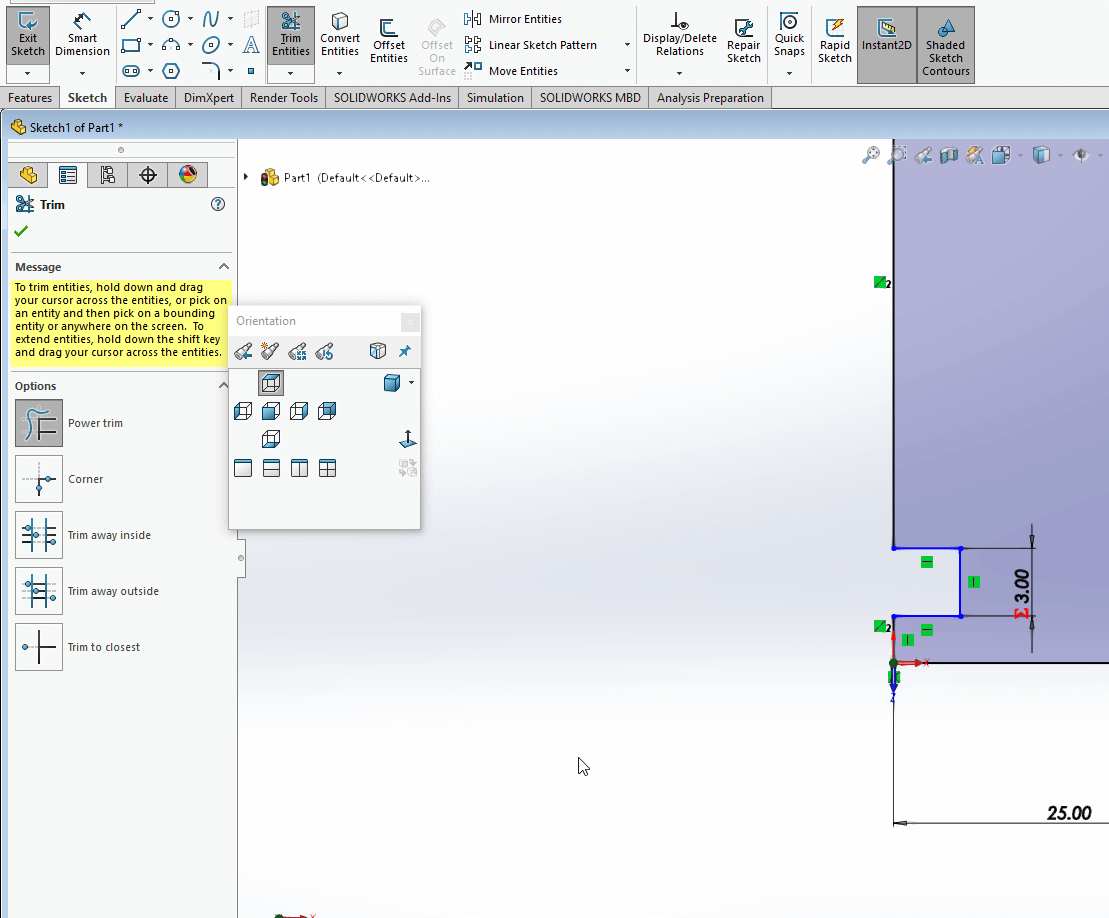Click Linear Sketch Pattern
Screen dimensions: 1109x918
[x=530, y=45]
